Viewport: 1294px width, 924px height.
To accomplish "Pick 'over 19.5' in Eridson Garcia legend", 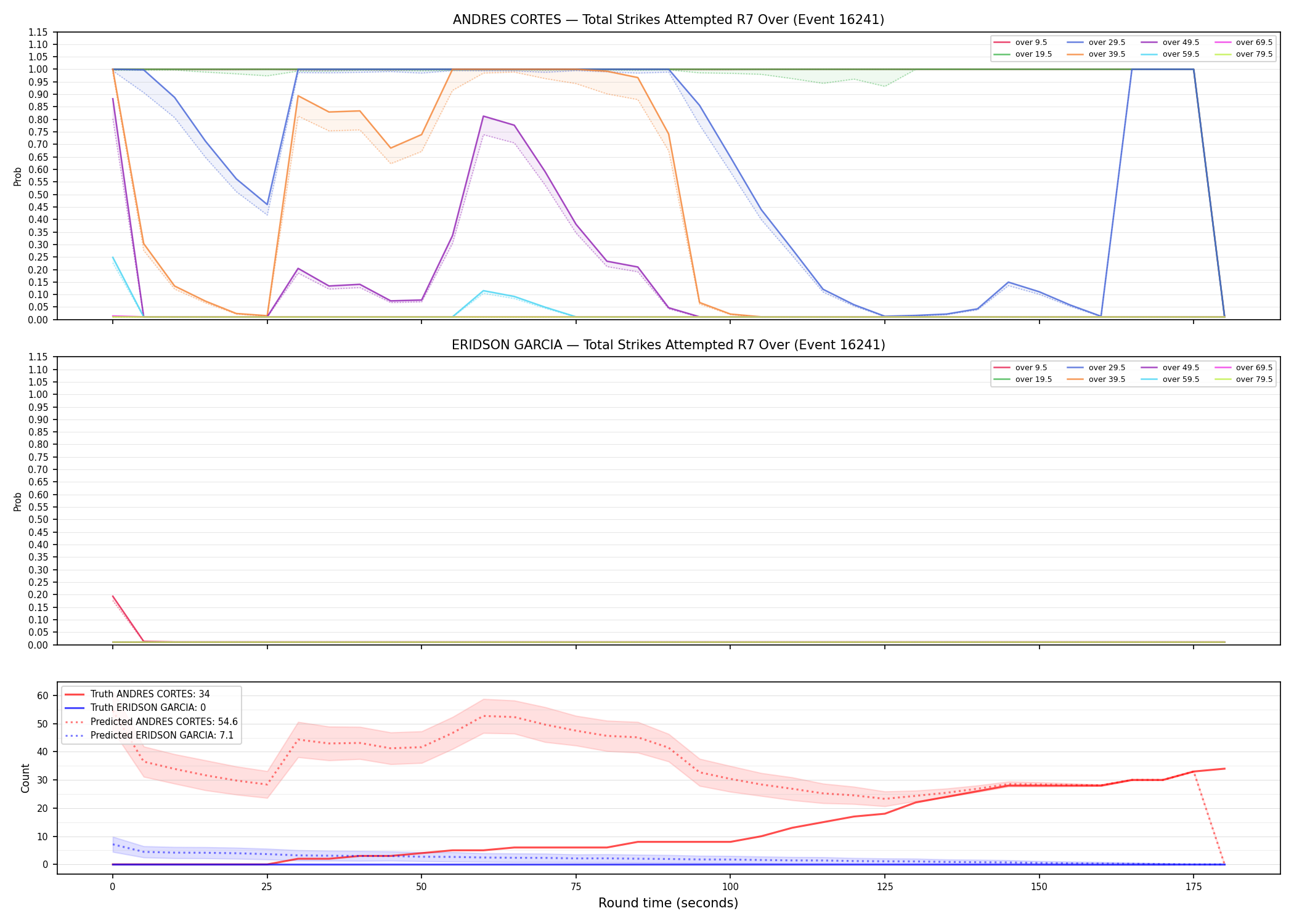I will point(1033,379).
